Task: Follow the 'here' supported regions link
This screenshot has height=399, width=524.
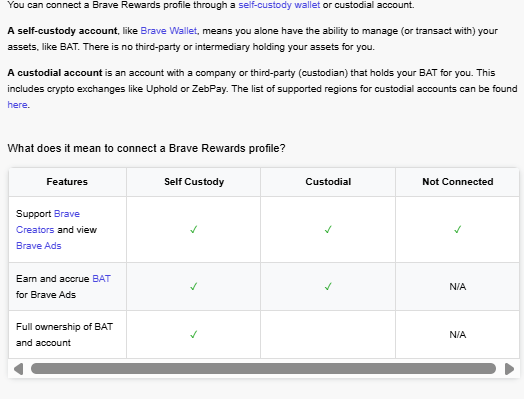Action: [17, 105]
